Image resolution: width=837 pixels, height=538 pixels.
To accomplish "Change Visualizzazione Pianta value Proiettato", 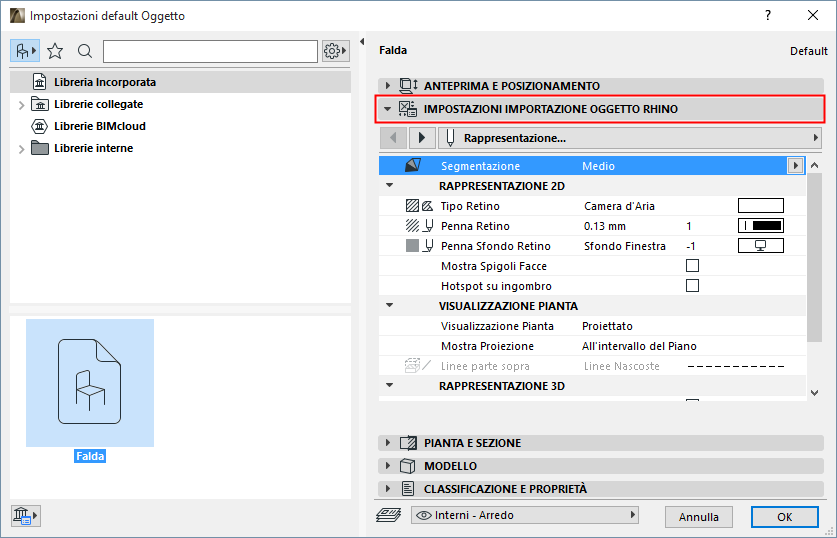I will click(607, 326).
